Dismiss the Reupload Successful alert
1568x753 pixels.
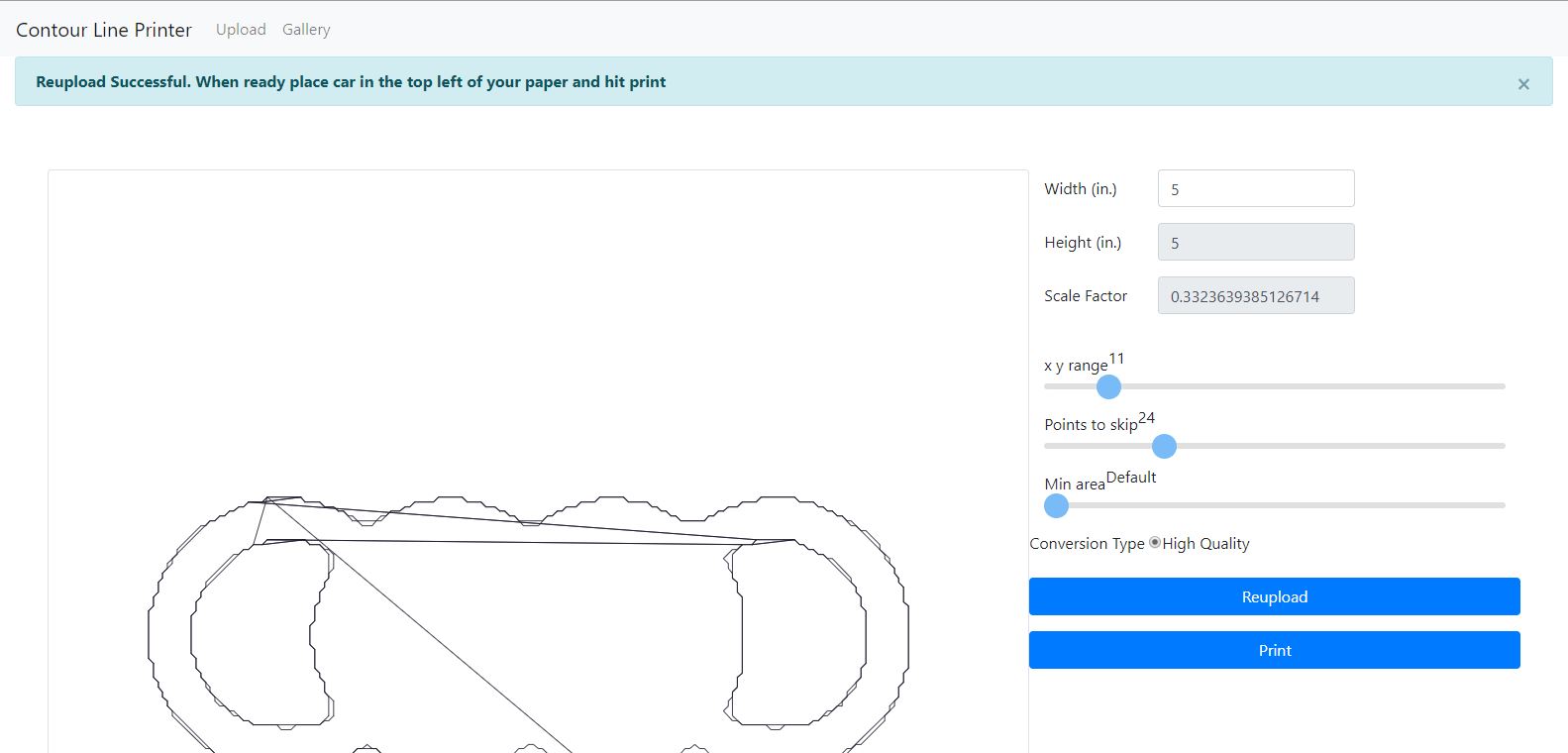(x=1523, y=84)
